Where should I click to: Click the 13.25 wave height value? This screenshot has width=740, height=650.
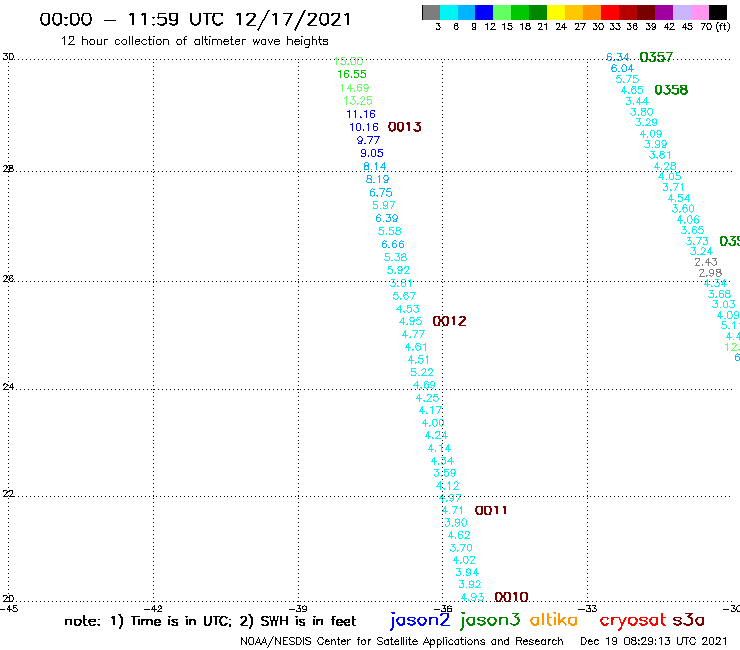(358, 101)
